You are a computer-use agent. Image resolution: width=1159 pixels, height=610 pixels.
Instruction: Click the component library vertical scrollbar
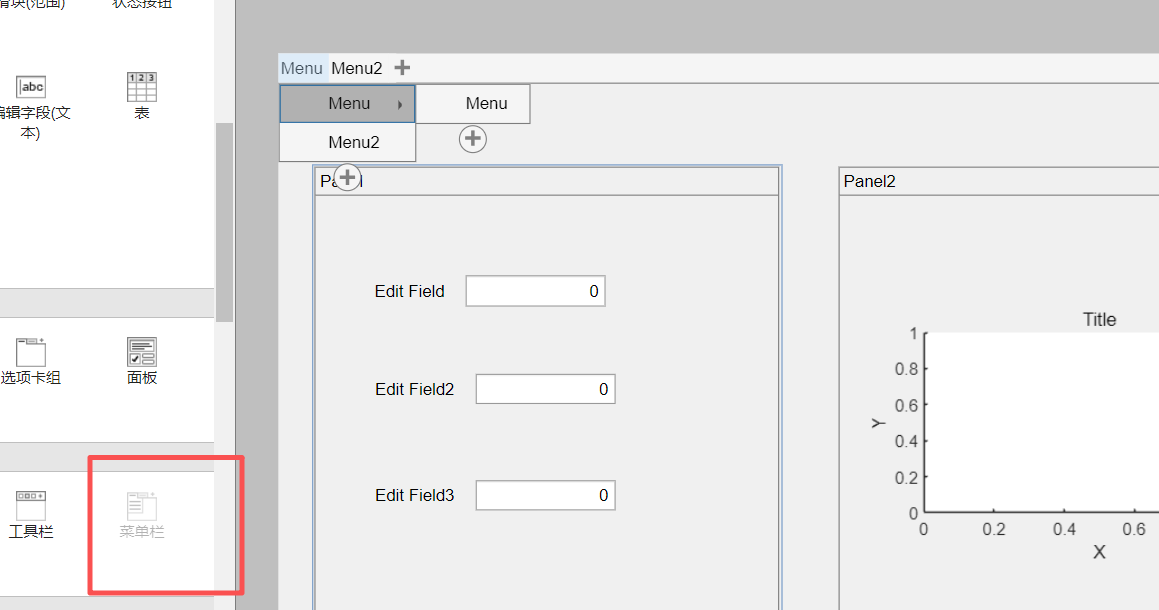[224, 220]
